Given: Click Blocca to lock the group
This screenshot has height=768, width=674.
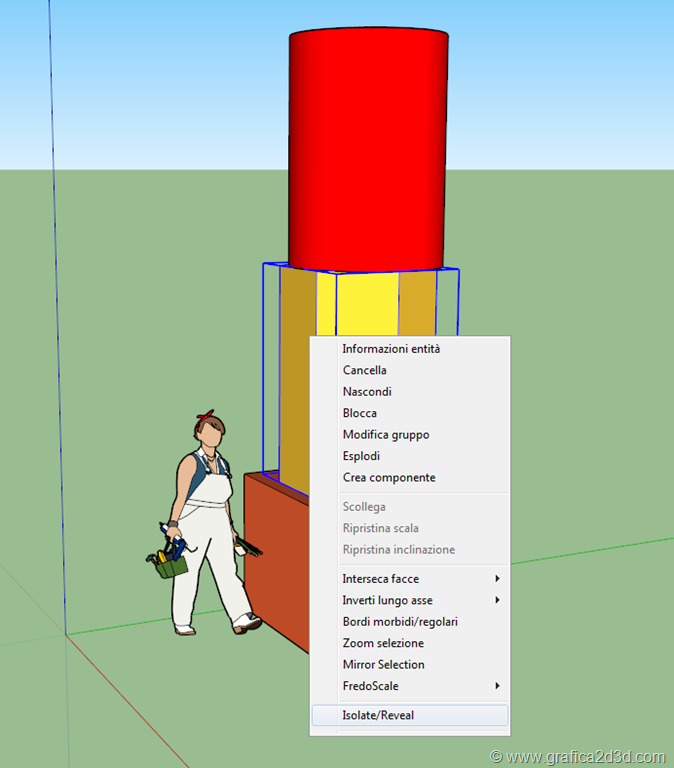Looking at the screenshot, I should 359,413.
